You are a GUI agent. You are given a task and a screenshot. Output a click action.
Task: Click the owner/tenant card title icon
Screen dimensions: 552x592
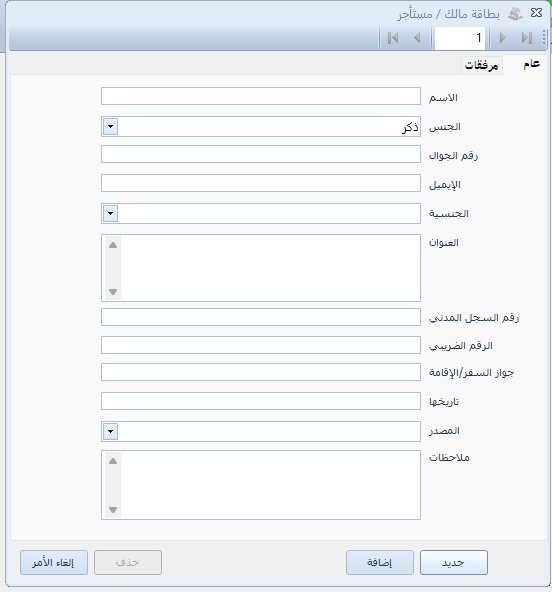515,14
